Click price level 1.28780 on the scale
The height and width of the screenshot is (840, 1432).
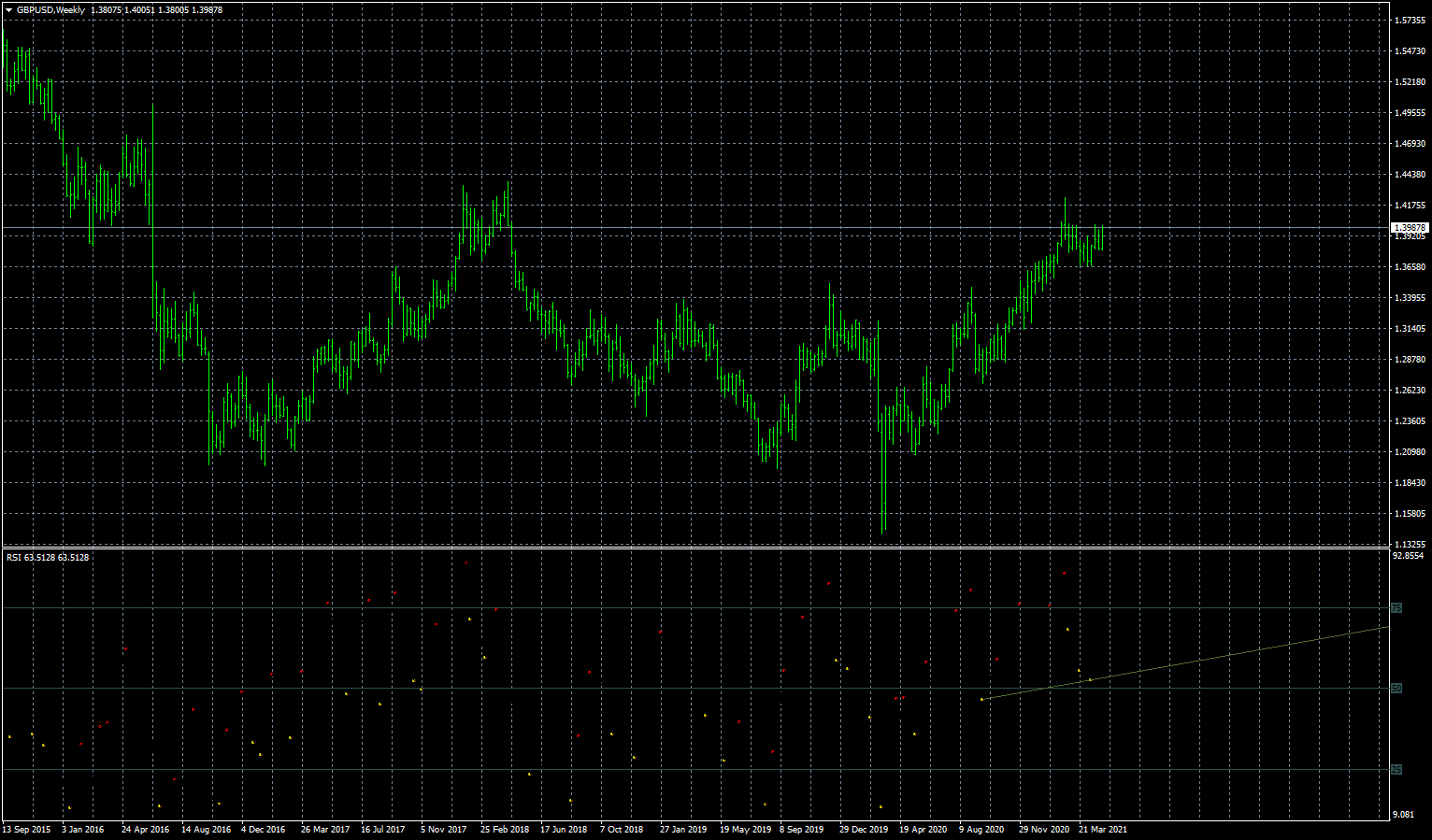pyautogui.click(x=1410, y=359)
